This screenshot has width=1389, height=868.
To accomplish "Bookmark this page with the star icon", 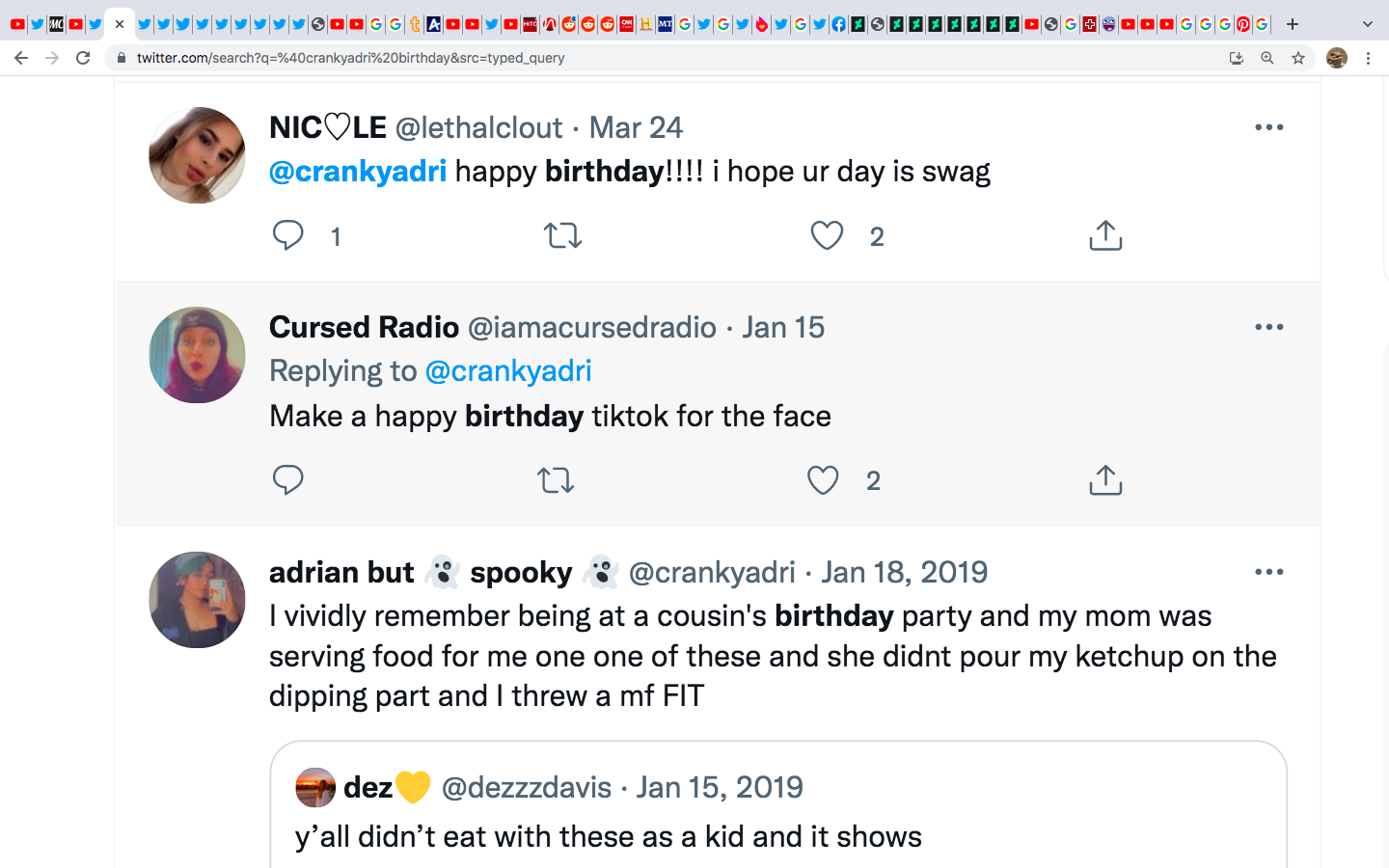I will (1298, 58).
